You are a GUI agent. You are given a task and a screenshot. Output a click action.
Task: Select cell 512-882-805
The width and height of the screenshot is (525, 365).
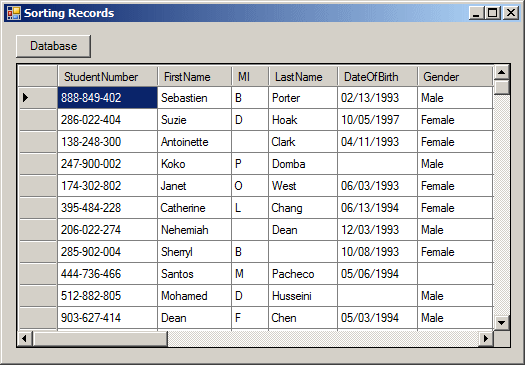pos(107,296)
